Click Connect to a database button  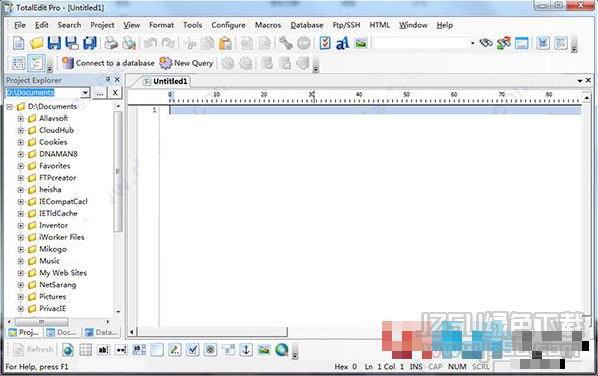(108, 63)
